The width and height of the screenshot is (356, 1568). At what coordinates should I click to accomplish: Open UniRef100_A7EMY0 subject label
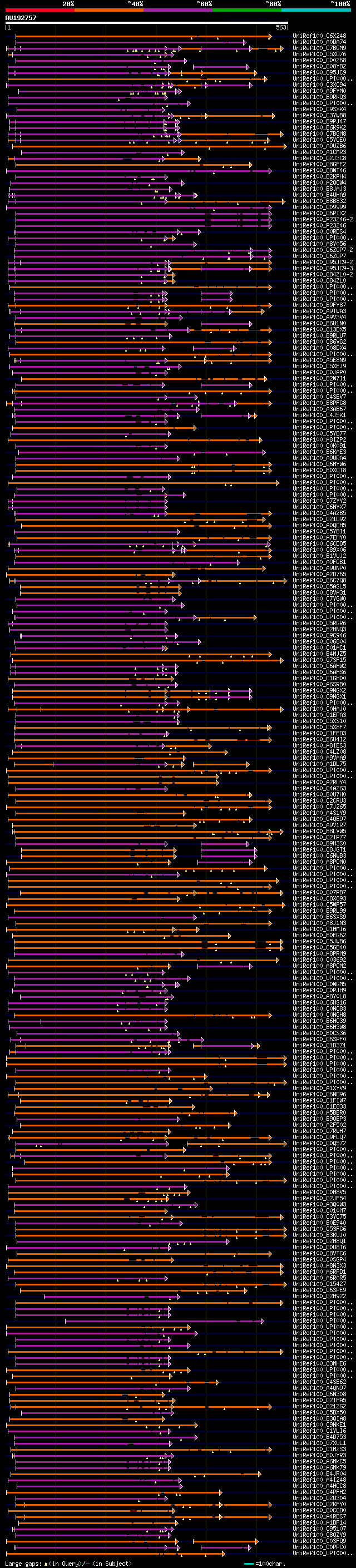click(x=319, y=538)
